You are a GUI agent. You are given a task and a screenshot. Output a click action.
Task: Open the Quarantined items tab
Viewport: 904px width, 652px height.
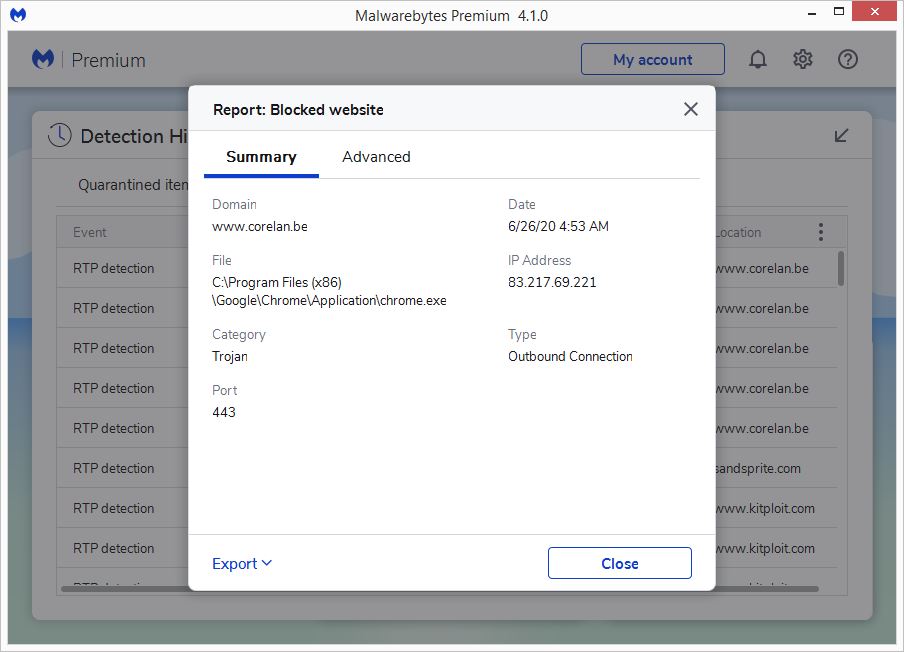133,184
